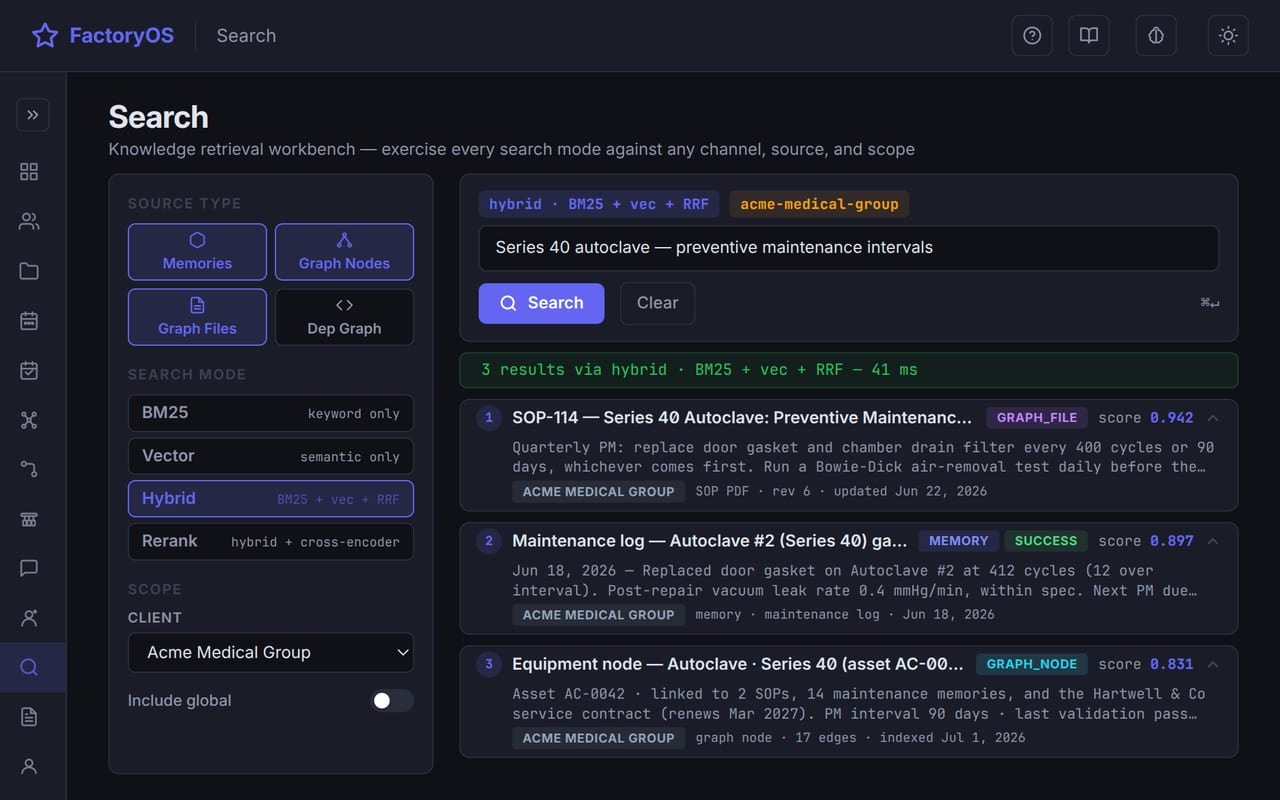1280x800 pixels.
Task: Collapse the Equipment node result with its chevron
Action: (1213, 664)
